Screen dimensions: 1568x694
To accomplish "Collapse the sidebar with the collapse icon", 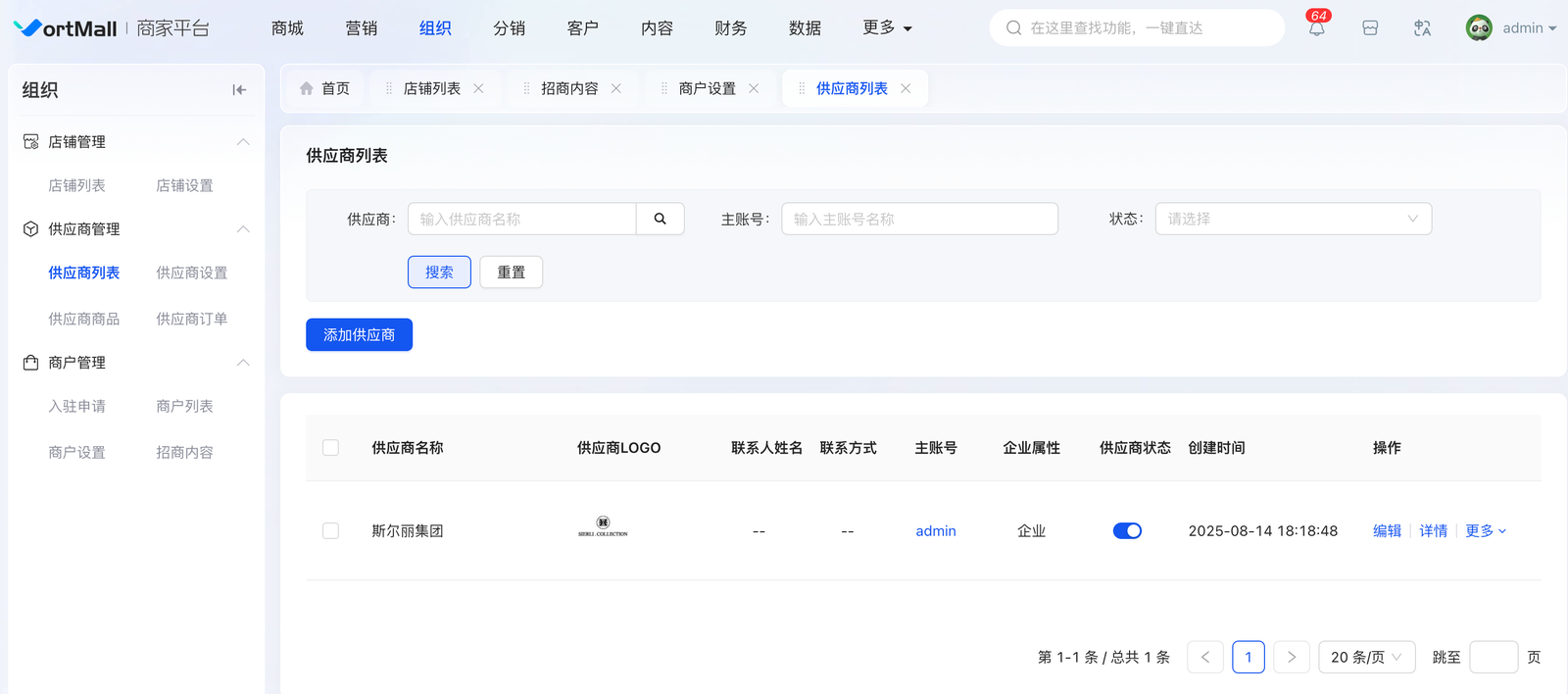I will click(x=239, y=90).
